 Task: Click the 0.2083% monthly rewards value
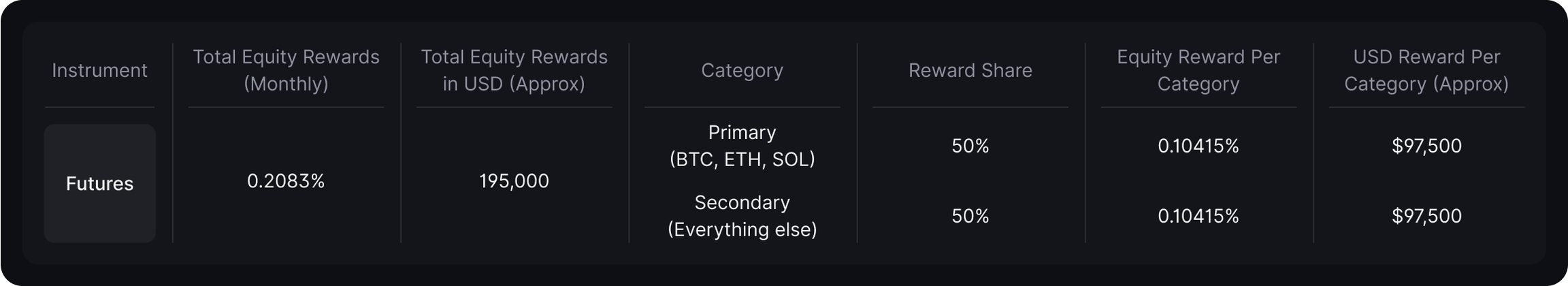[x=286, y=180]
